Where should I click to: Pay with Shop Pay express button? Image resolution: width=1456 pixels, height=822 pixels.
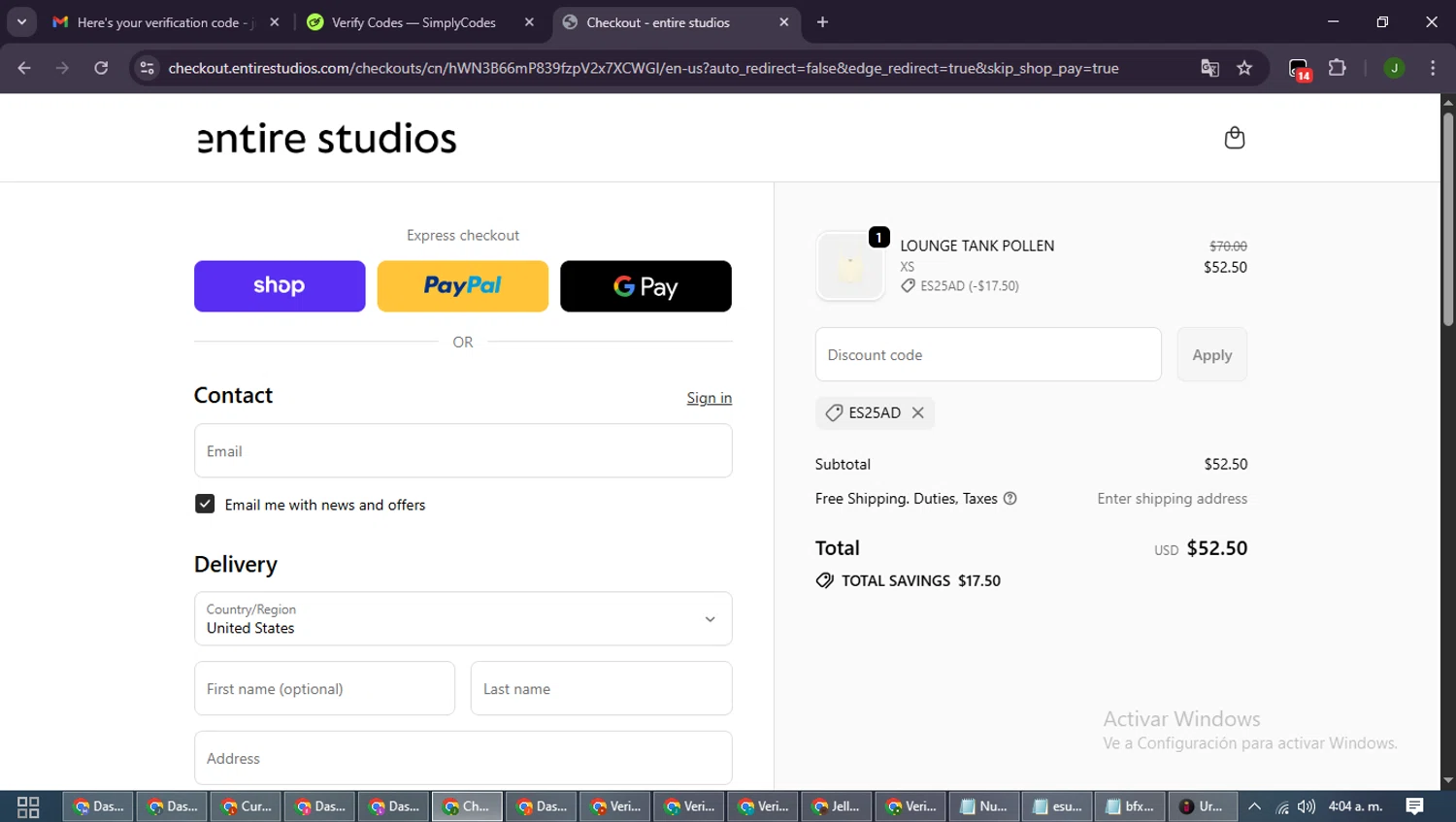280,286
